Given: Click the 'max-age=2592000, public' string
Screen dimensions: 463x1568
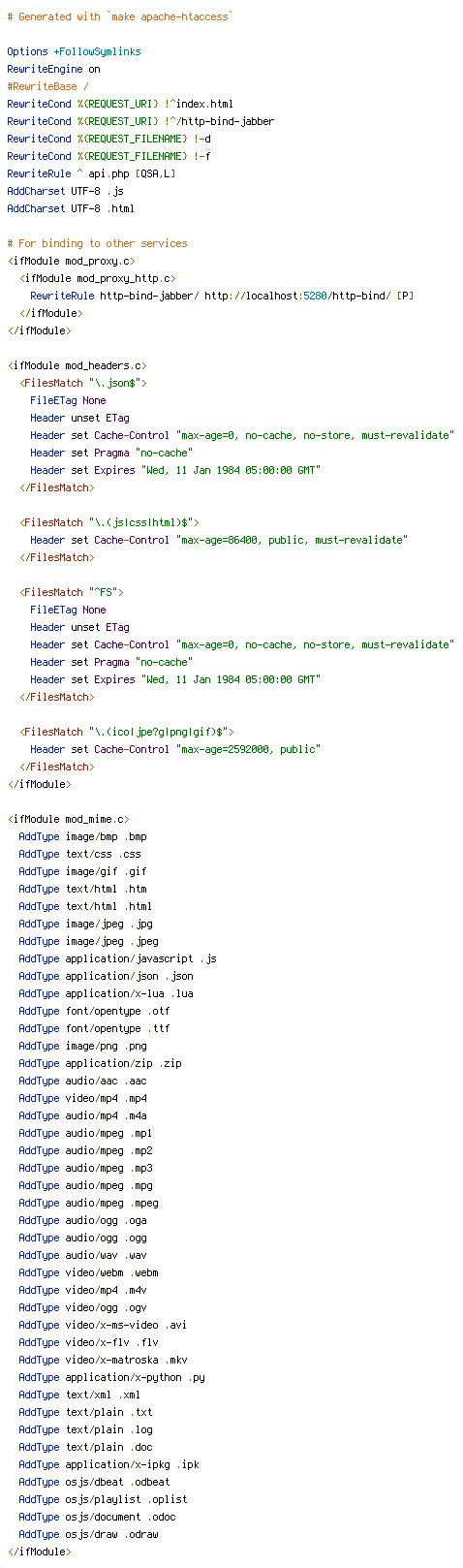Looking at the screenshot, I should tap(248, 749).
